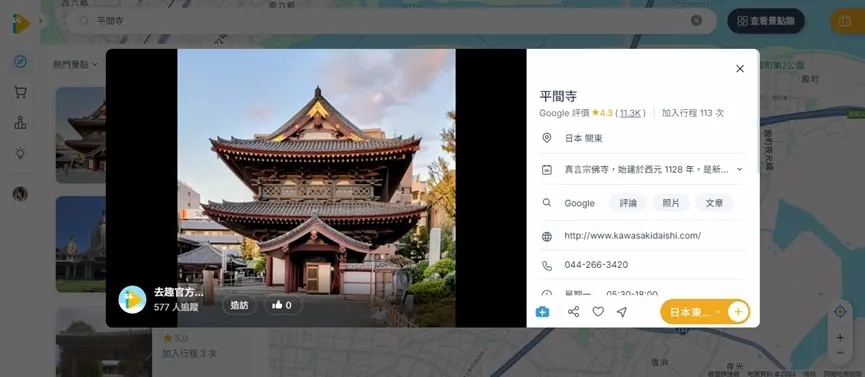The width and height of the screenshot is (865, 377).
Task: Click the phone number 044-266-3420
Action: point(596,265)
